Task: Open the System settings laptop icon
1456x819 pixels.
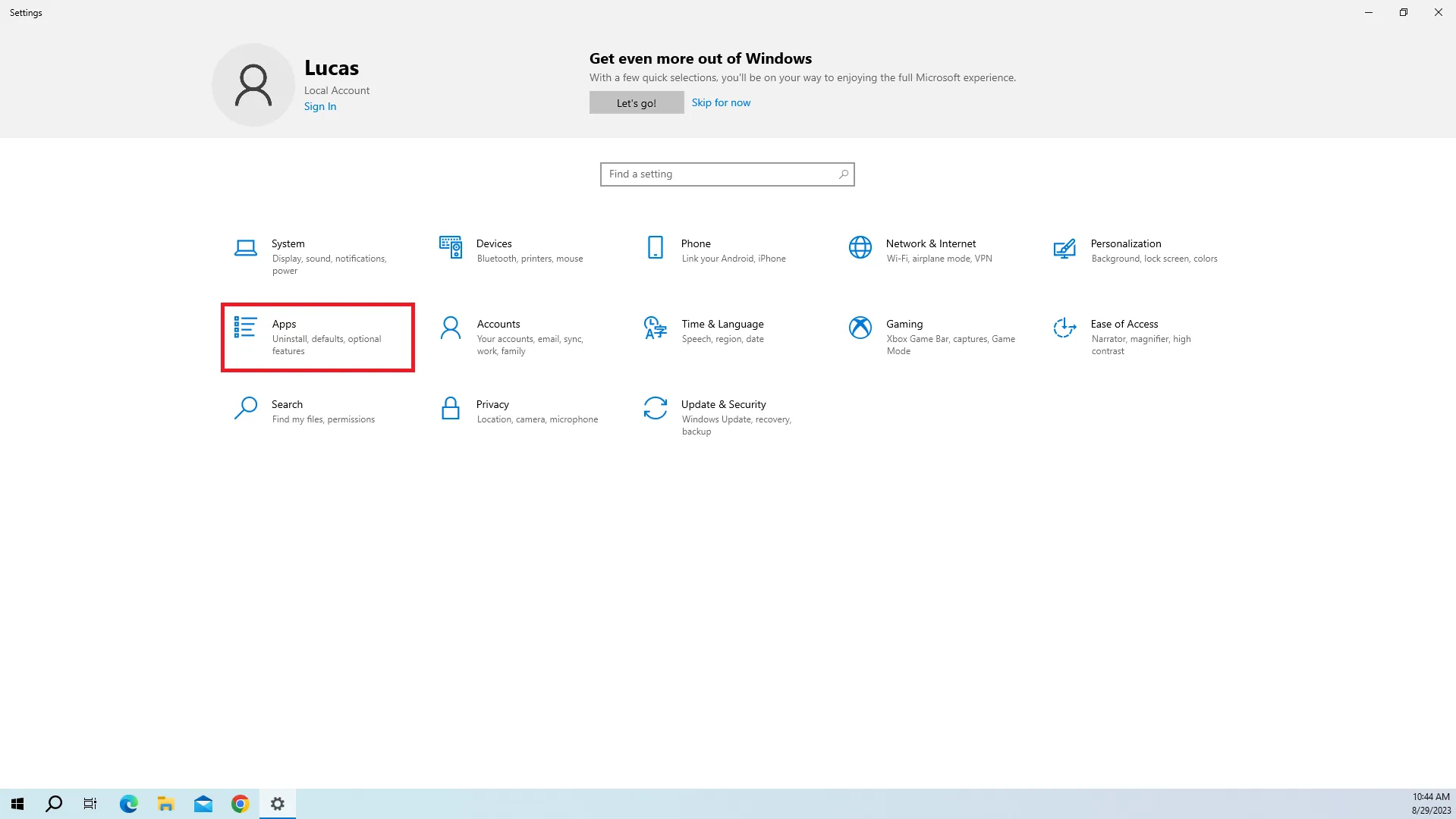Action: [245, 248]
